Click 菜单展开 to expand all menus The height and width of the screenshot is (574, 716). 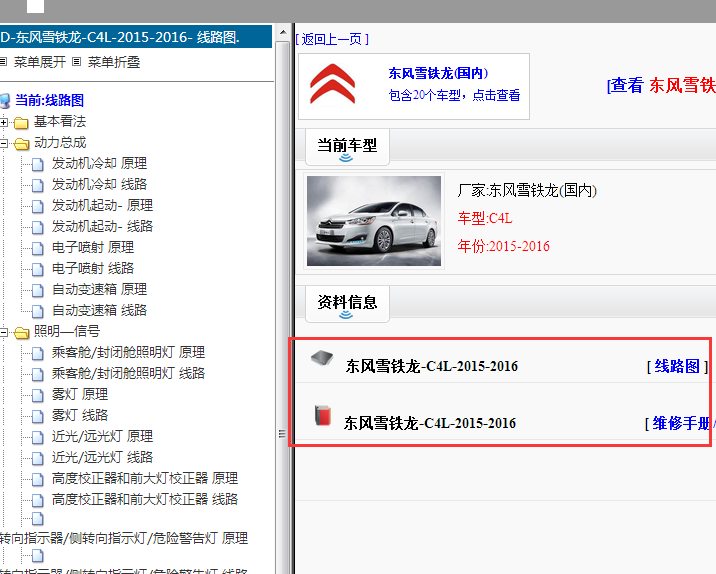tap(40, 62)
